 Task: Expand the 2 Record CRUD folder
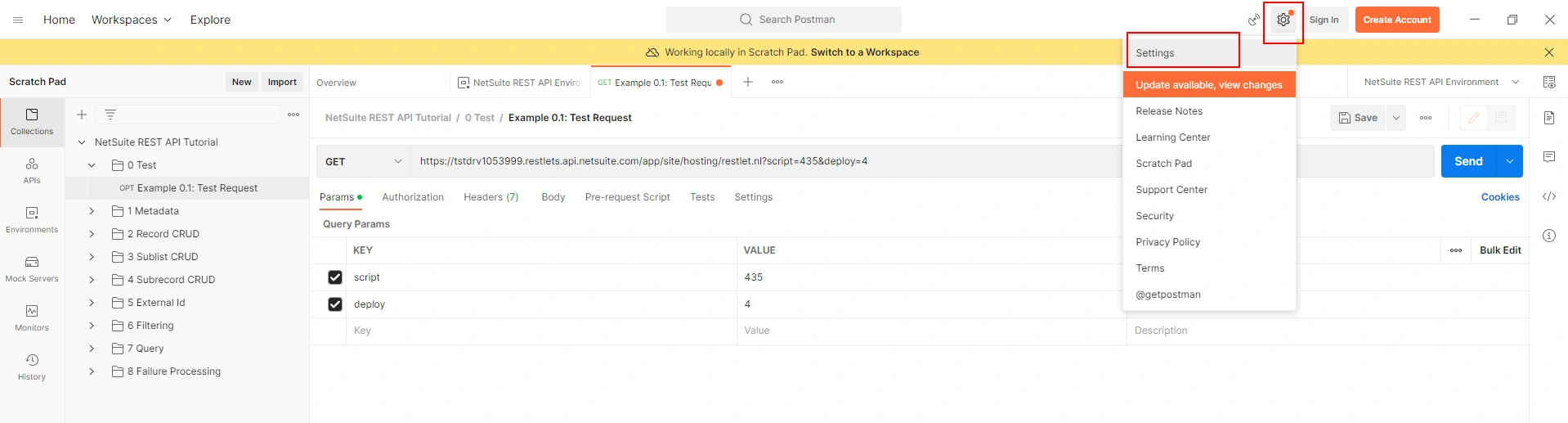(x=92, y=234)
